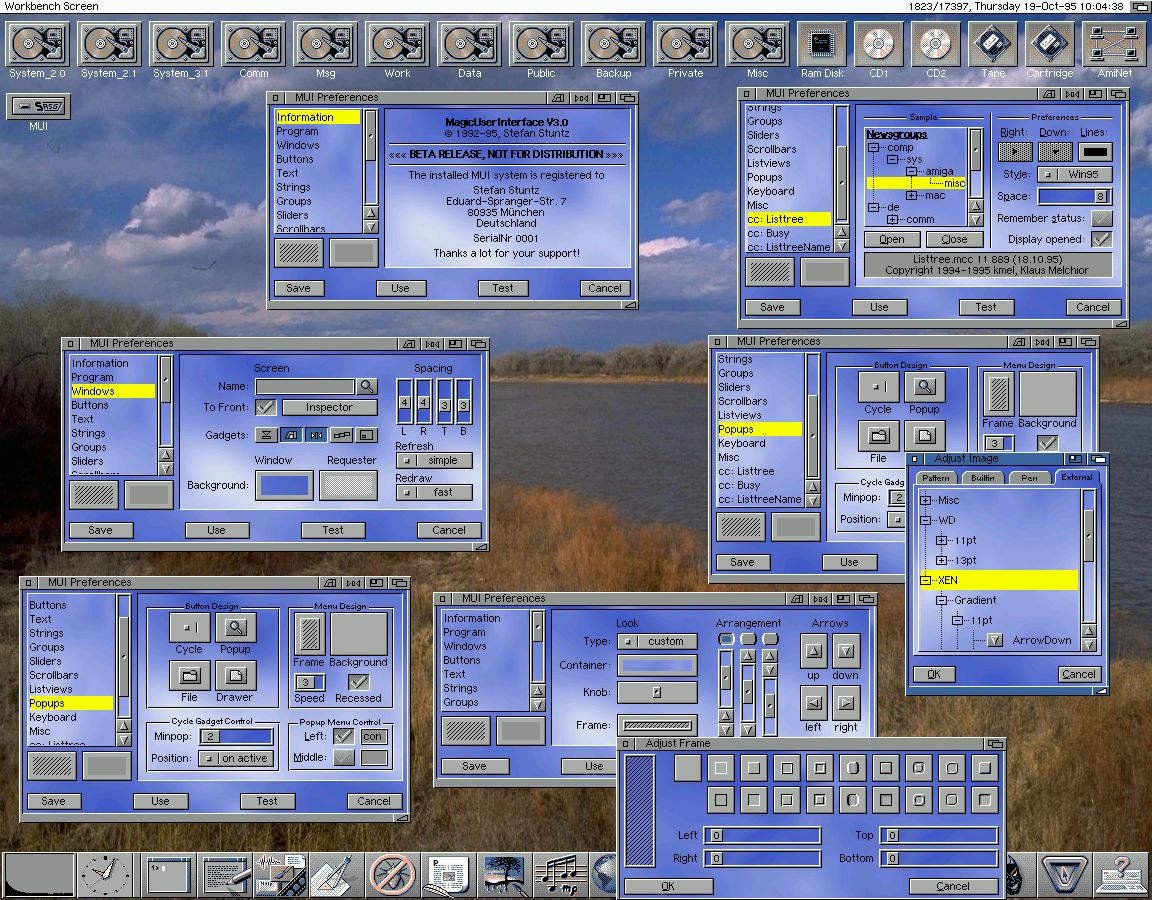Open the Ram Disk icon
This screenshot has width=1152, height=900.
point(822,45)
